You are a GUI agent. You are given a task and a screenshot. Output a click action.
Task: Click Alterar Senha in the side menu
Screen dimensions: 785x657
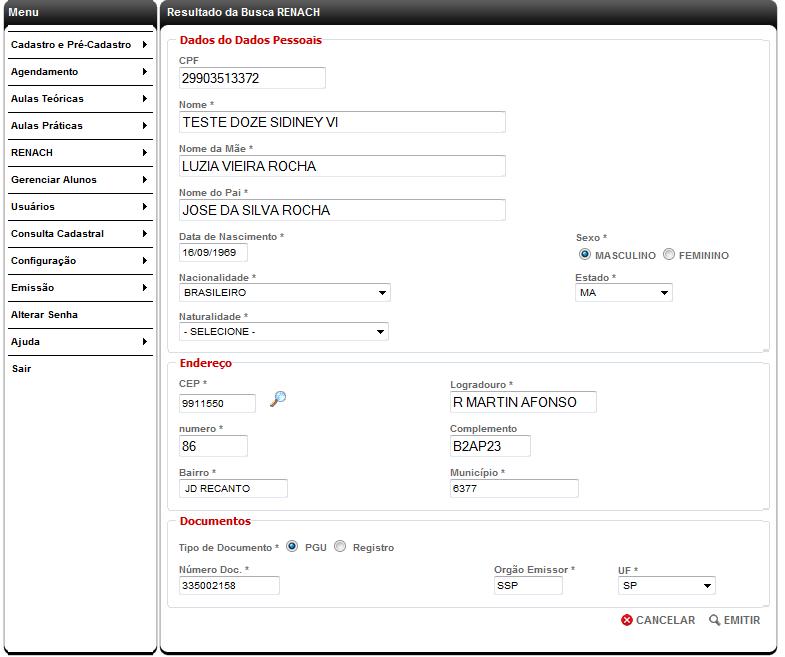tap(44, 315)
